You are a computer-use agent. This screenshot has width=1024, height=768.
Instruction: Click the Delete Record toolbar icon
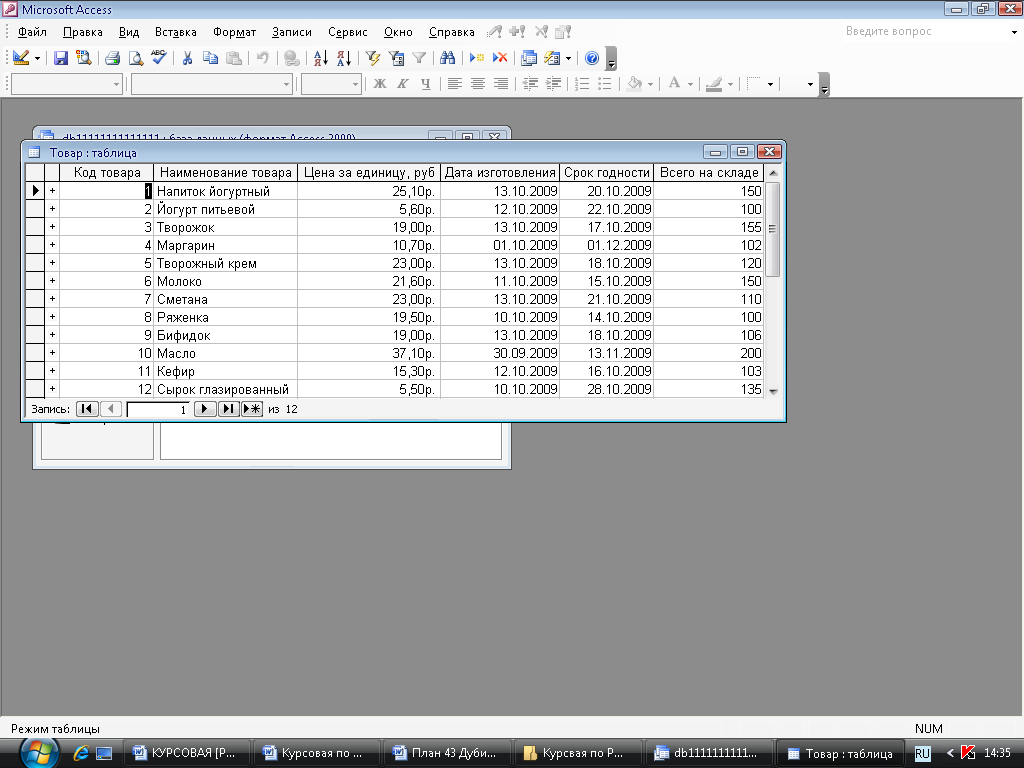tap(499, 58)
